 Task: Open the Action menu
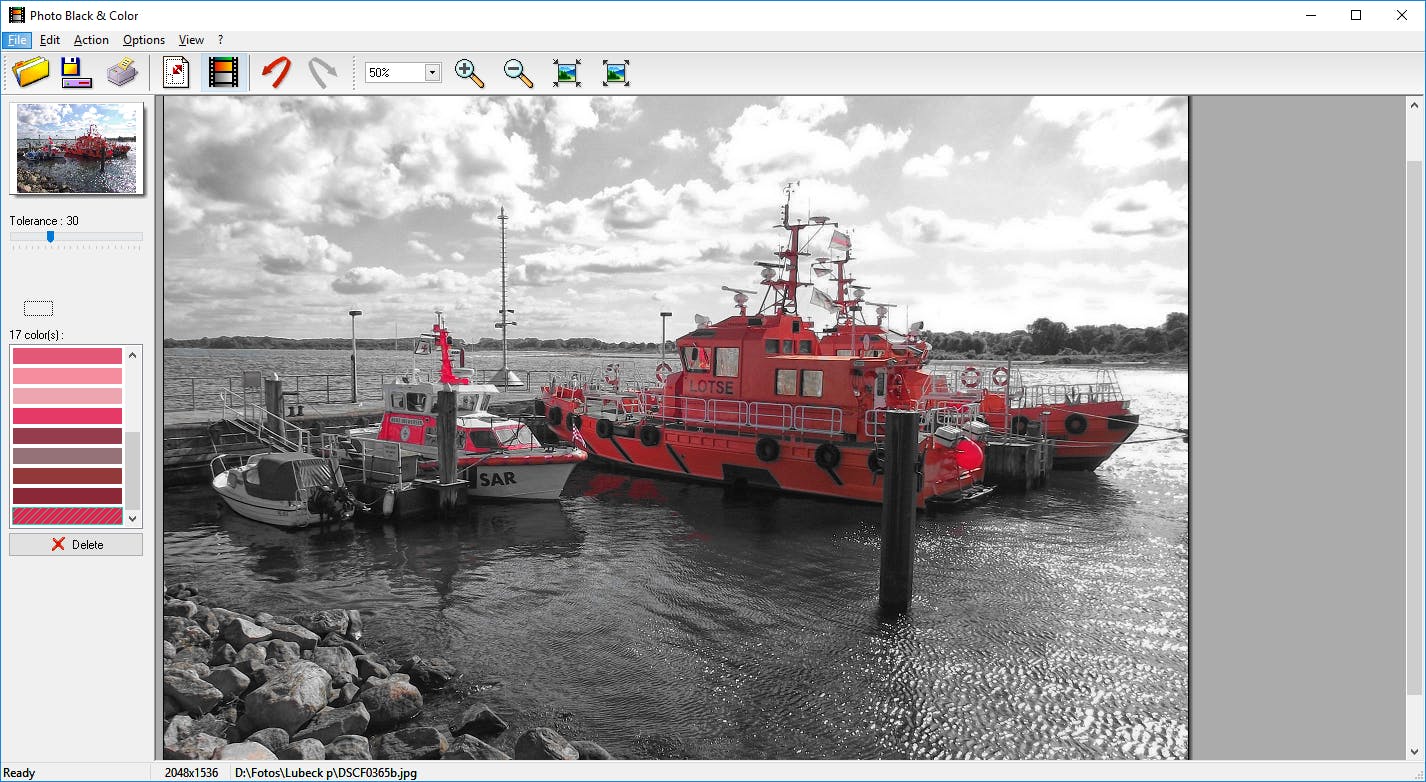pyautogui.click(x=91, y=40)
